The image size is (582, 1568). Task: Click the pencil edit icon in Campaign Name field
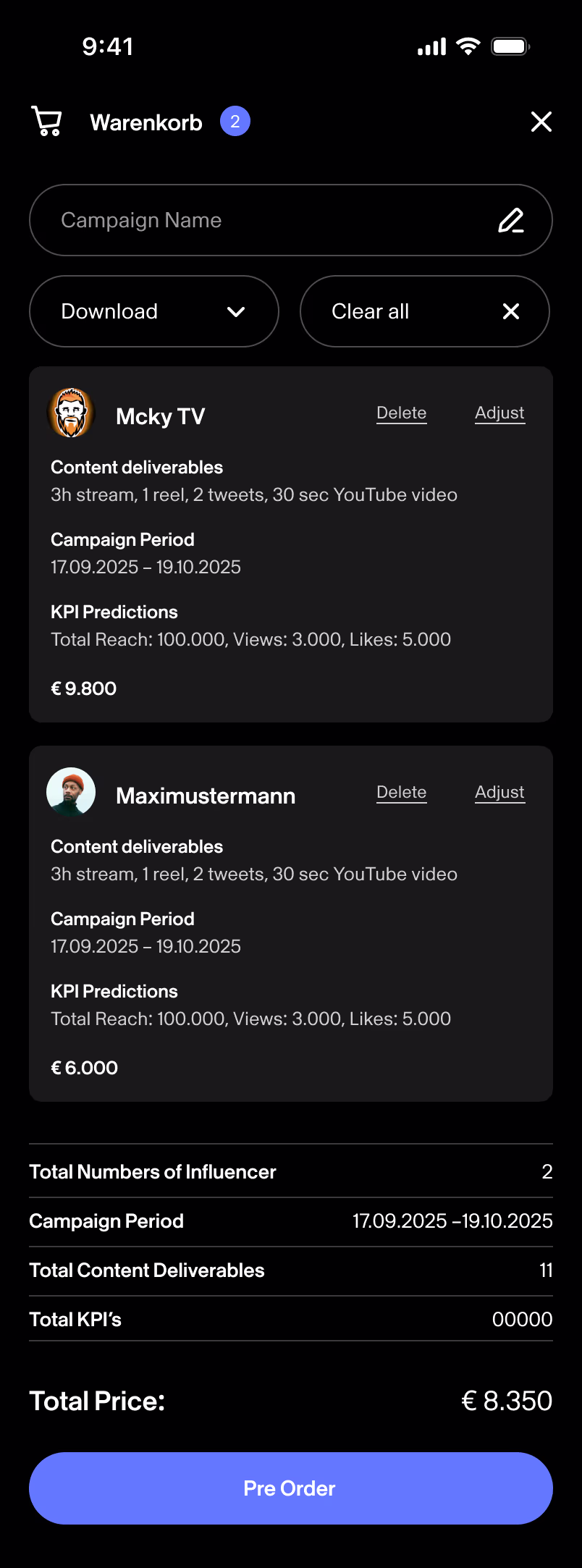pos(513,220)
